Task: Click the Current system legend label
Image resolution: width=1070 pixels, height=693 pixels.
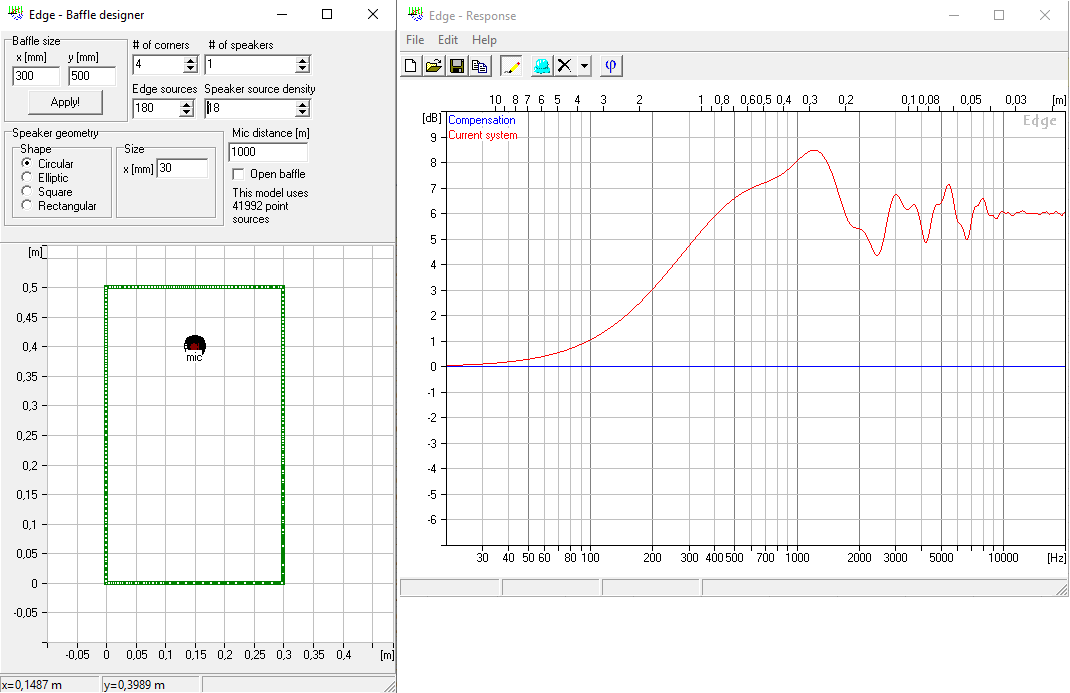Action: click(x=482, y=135)
